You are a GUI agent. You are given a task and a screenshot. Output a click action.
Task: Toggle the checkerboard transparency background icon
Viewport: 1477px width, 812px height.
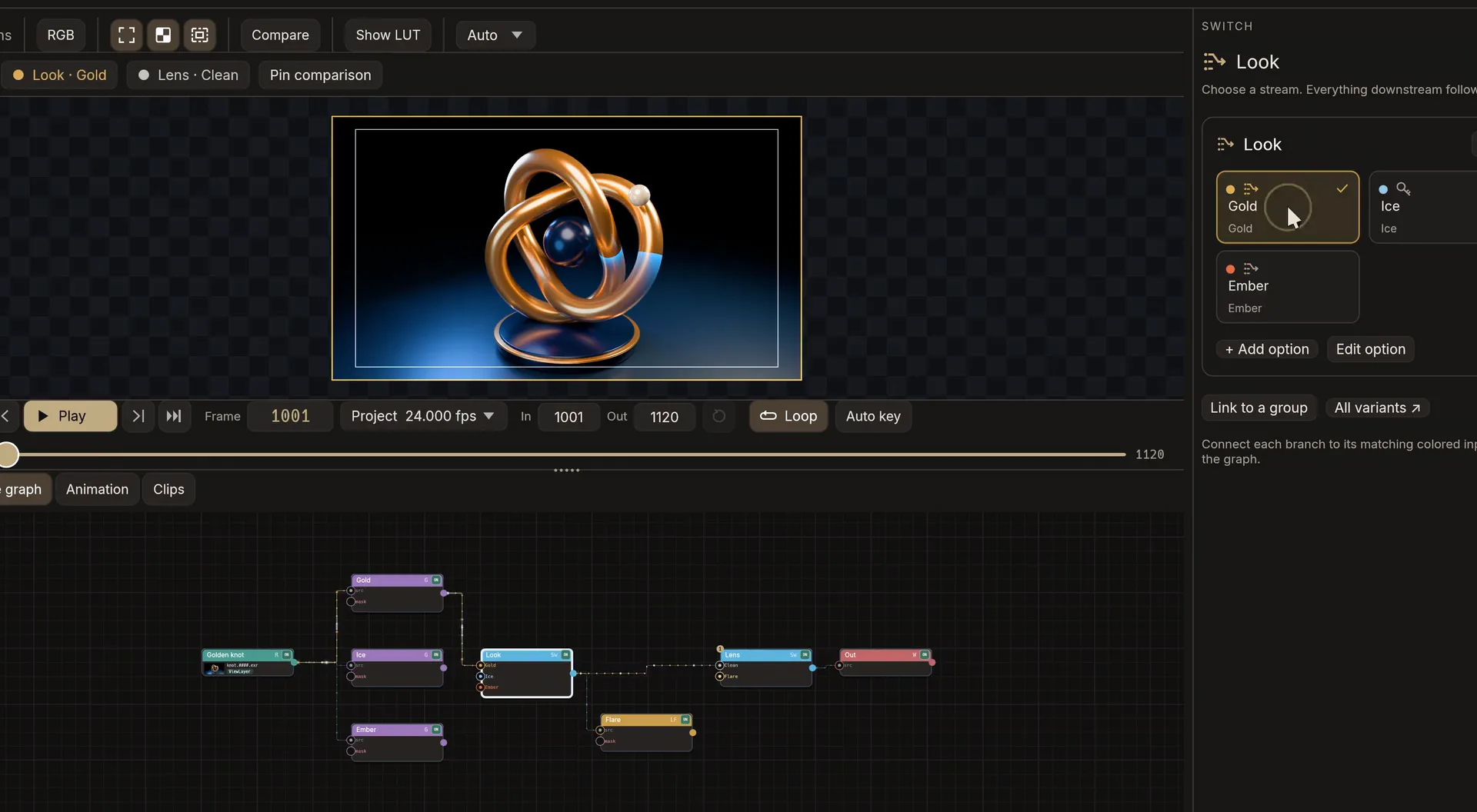(163, 35)
